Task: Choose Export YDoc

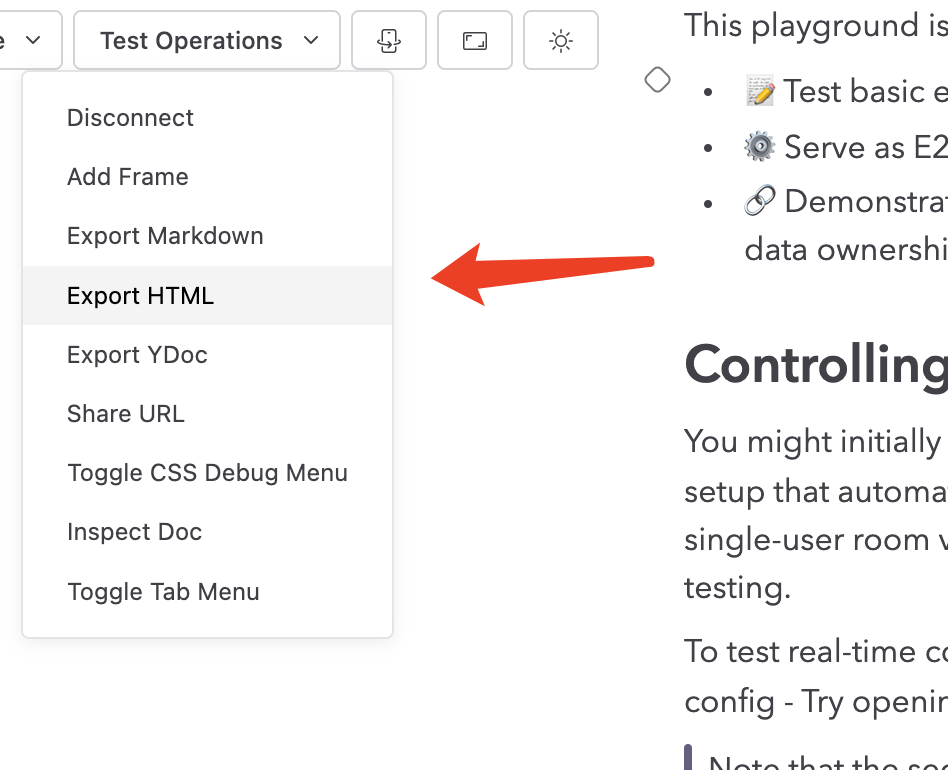Action: coord(207,355)
